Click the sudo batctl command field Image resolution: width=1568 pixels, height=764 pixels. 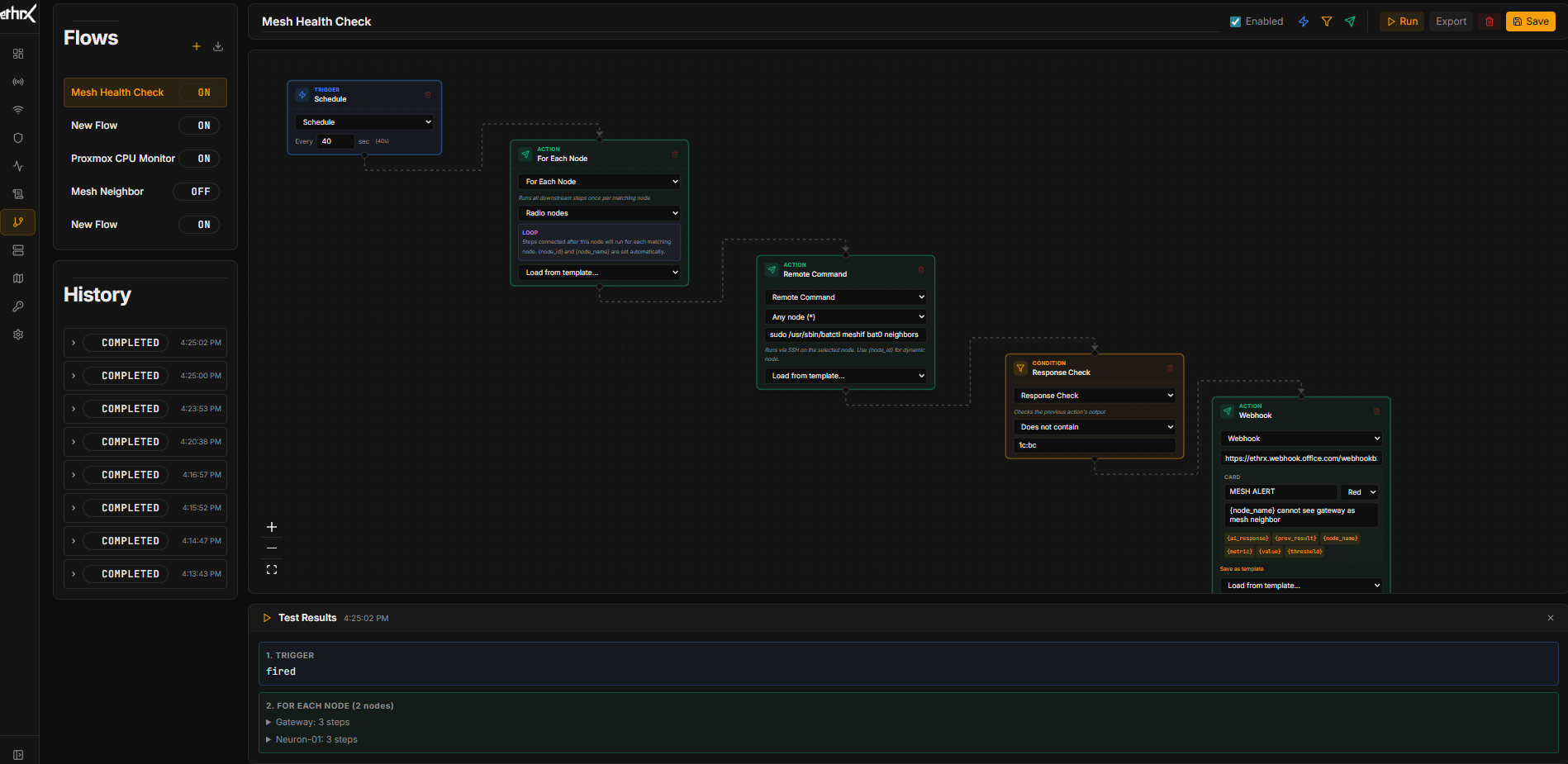(x=846, y=335)
